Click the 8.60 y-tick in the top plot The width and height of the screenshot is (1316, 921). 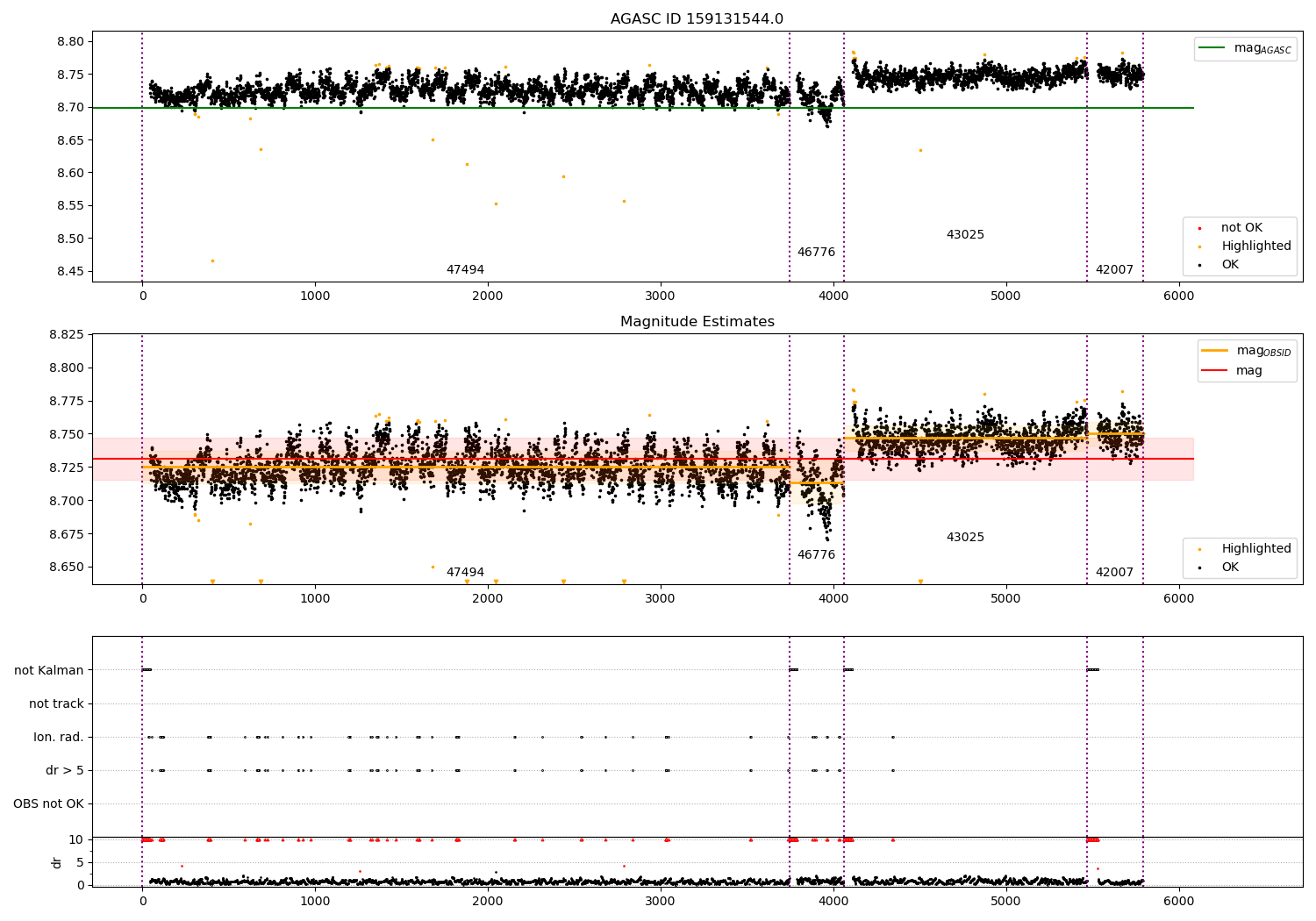tap(69, 174)
